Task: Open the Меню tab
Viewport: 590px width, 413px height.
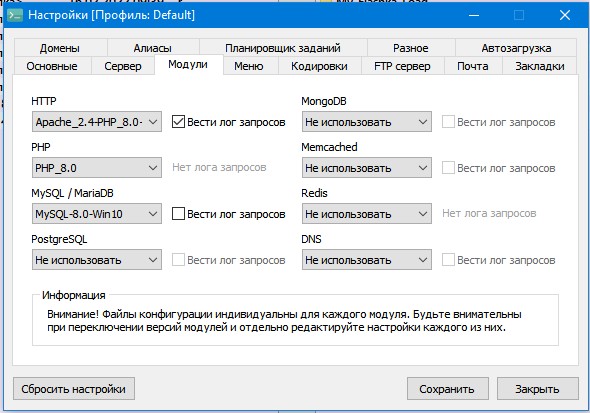Action: tap(251, 66)
